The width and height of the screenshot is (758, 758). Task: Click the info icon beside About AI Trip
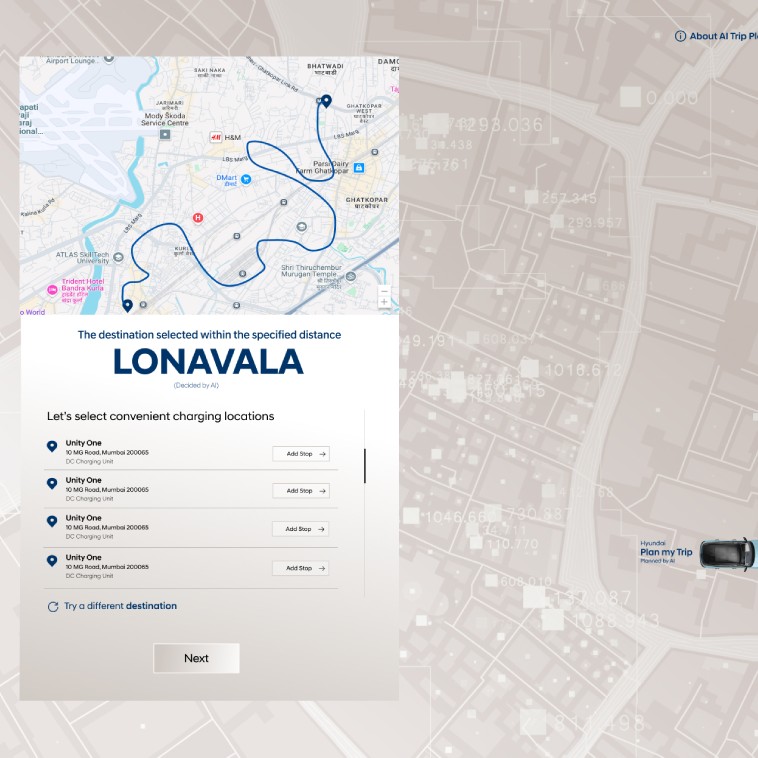click(680, 36)
